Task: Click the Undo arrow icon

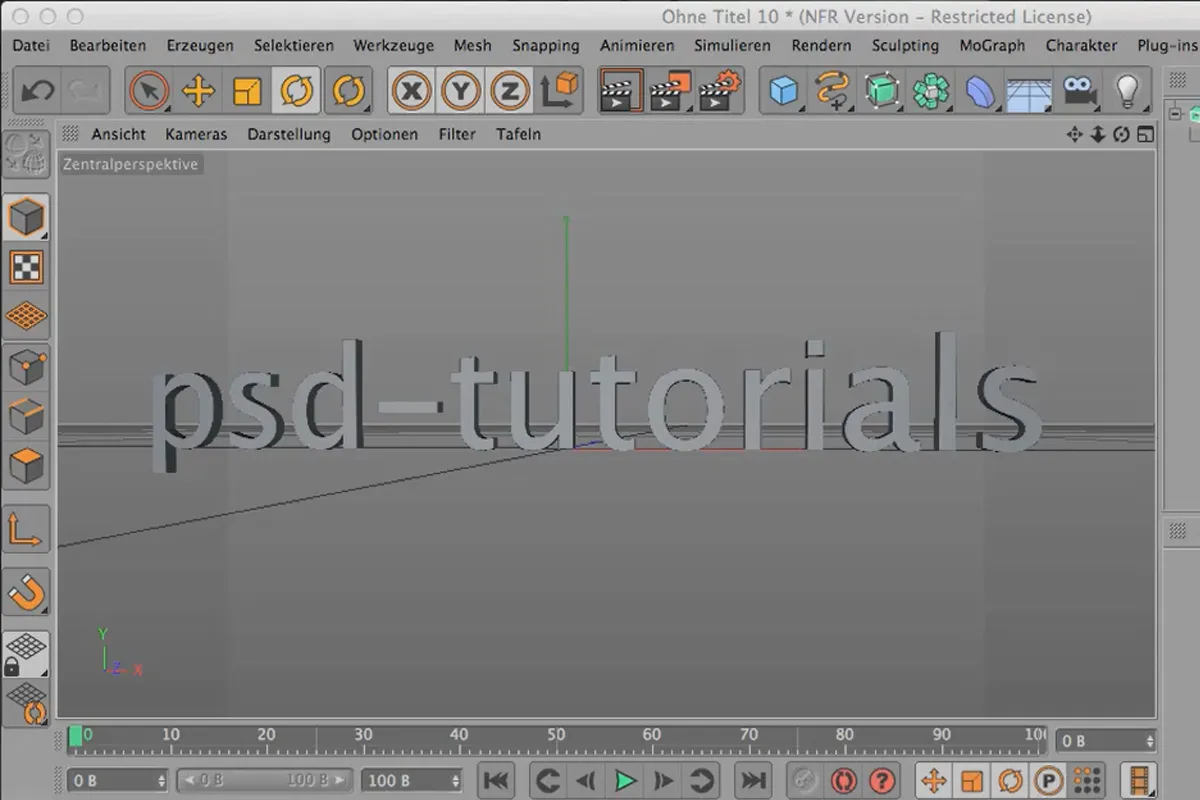Action: (x=38, y=92)
